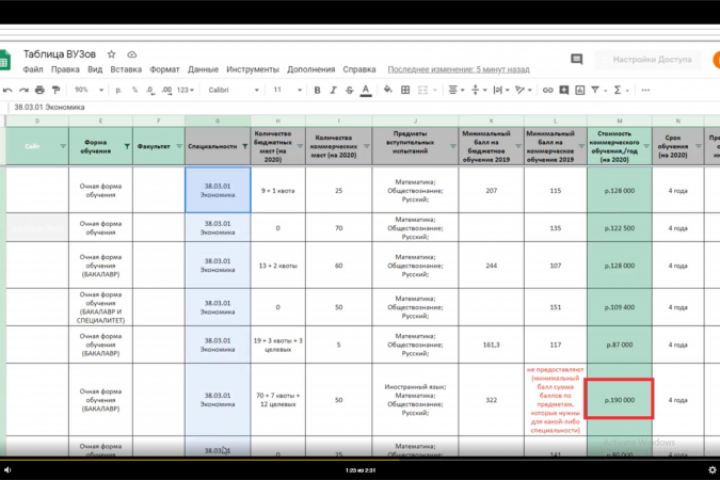
Task: Star the Таблица ВУЗов document
Action: point(111,54)
